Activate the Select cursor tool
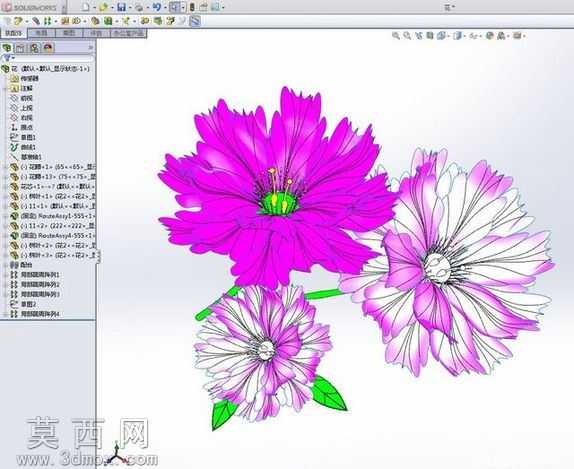The height and width of the screenshot is (469, 574). [x=175, y=7]
